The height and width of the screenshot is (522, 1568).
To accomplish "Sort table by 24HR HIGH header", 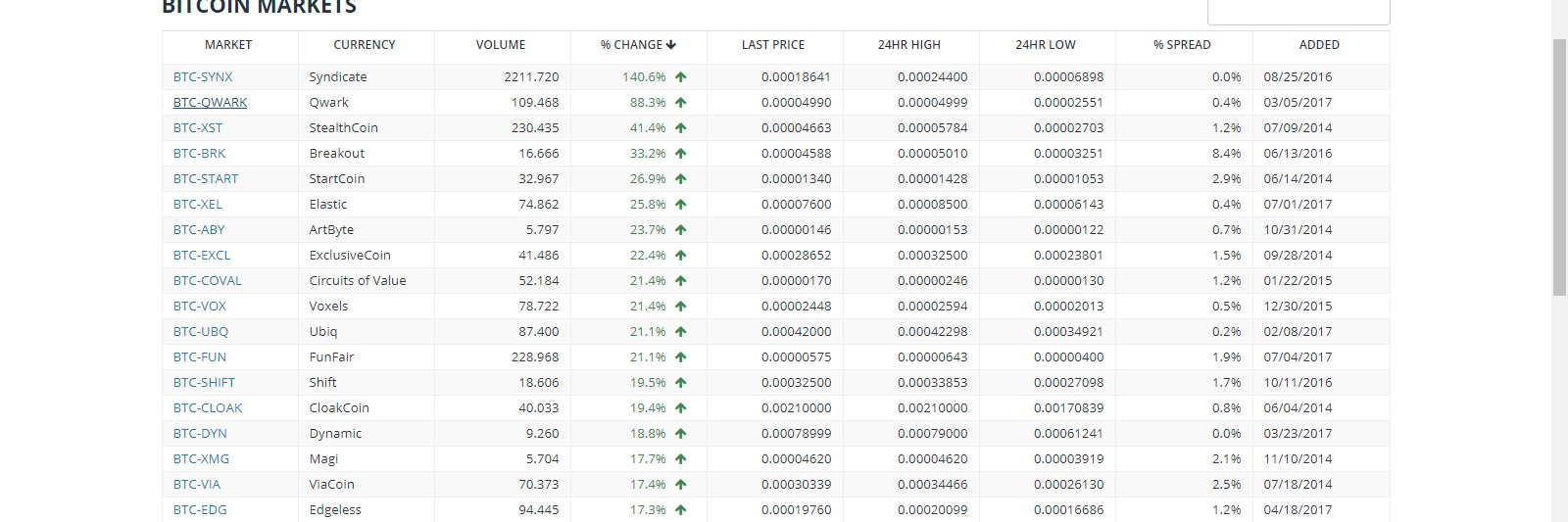I will tap(909, 45).
